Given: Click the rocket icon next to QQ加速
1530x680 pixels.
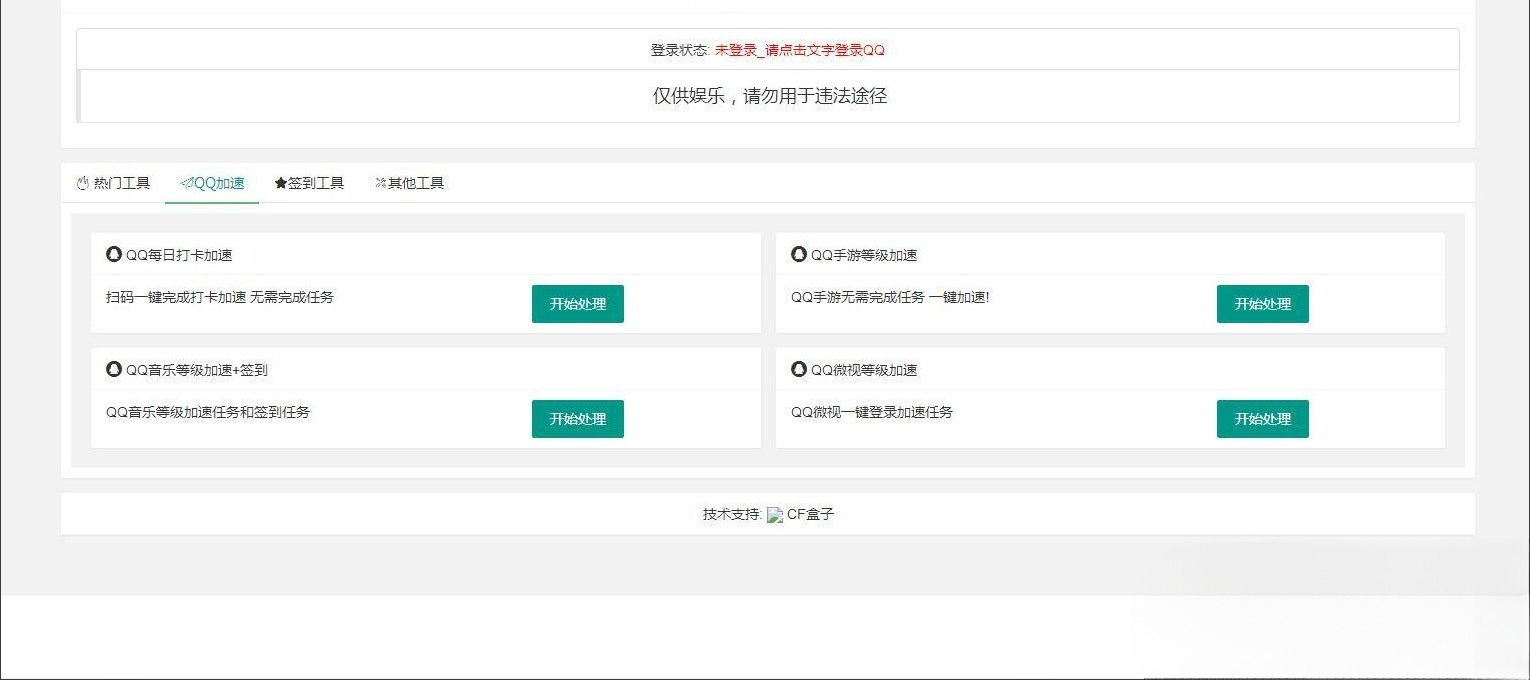Looking at the screenshot, I should pos(185,183).
